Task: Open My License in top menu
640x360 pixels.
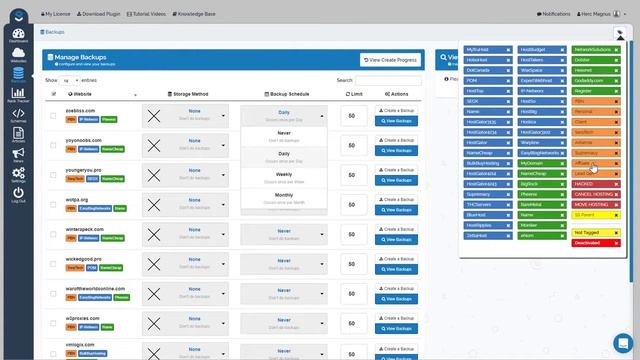Action: 56,14
